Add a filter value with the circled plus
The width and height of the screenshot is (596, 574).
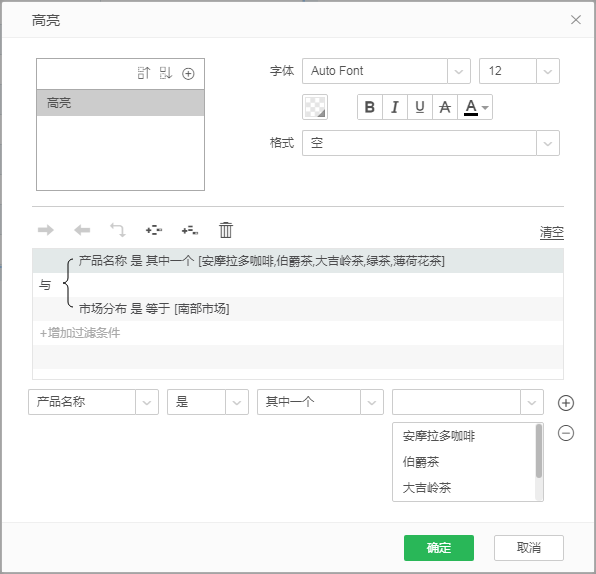(566, 403)
